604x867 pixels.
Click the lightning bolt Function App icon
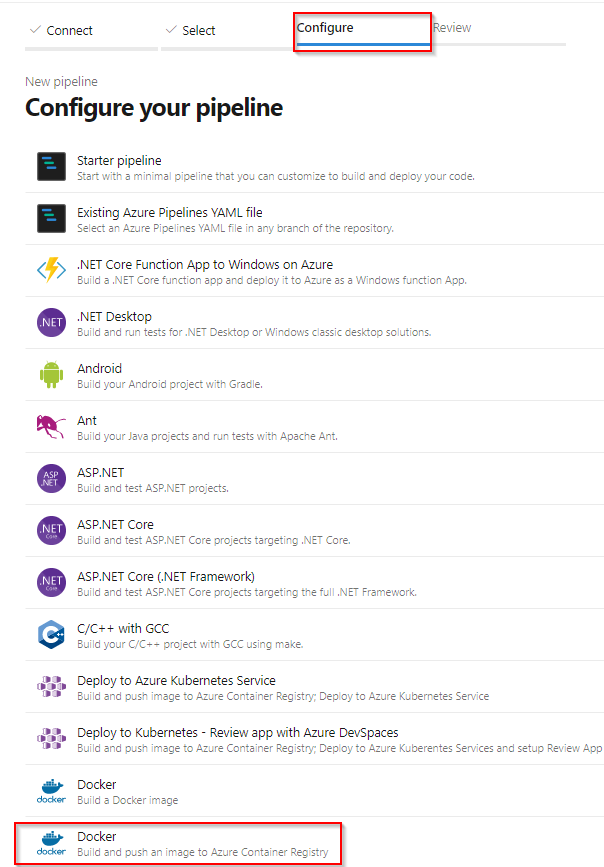(51, 270)
